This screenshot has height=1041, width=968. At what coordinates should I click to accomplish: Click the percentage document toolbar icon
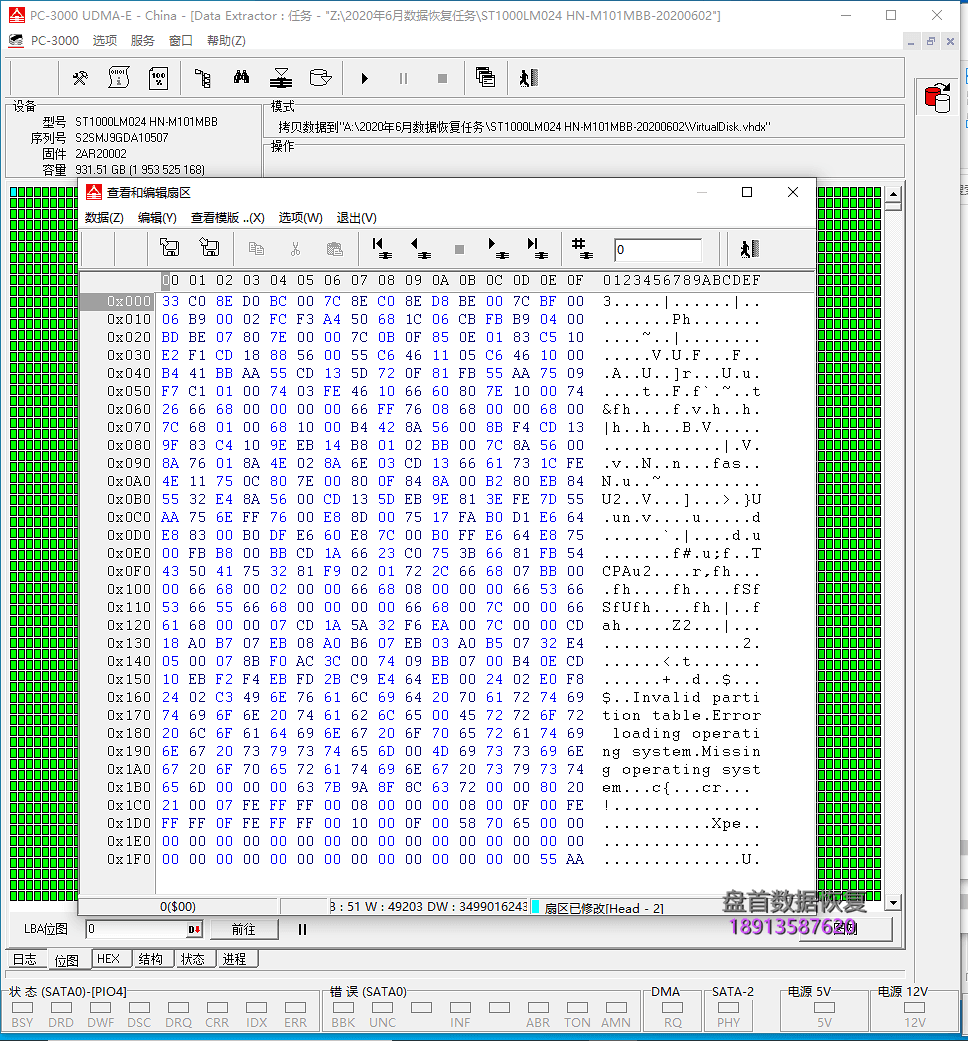[159, 78]
